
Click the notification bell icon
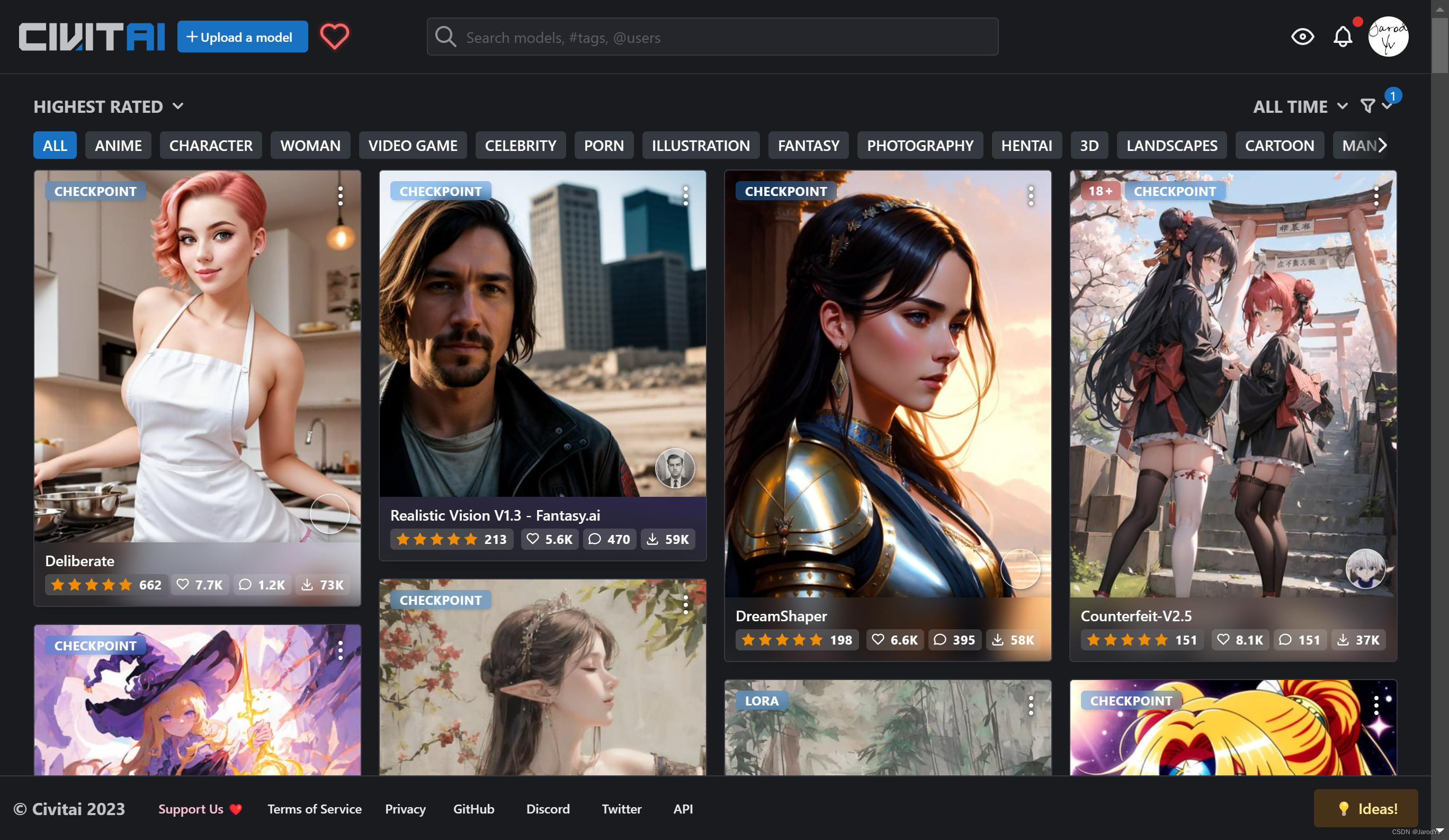[1343, 37]
